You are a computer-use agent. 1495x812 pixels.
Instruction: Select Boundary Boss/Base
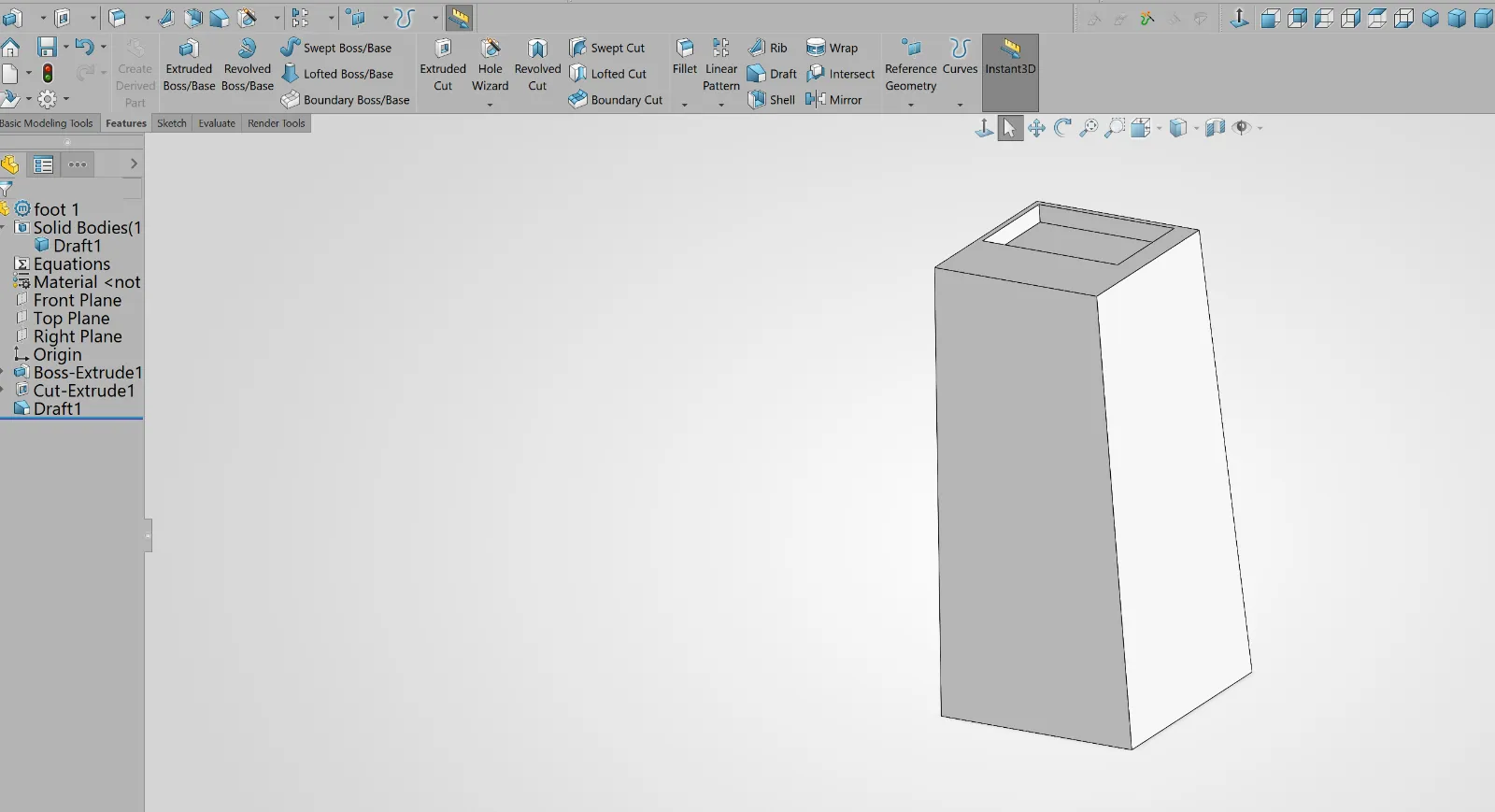(345, 100)
